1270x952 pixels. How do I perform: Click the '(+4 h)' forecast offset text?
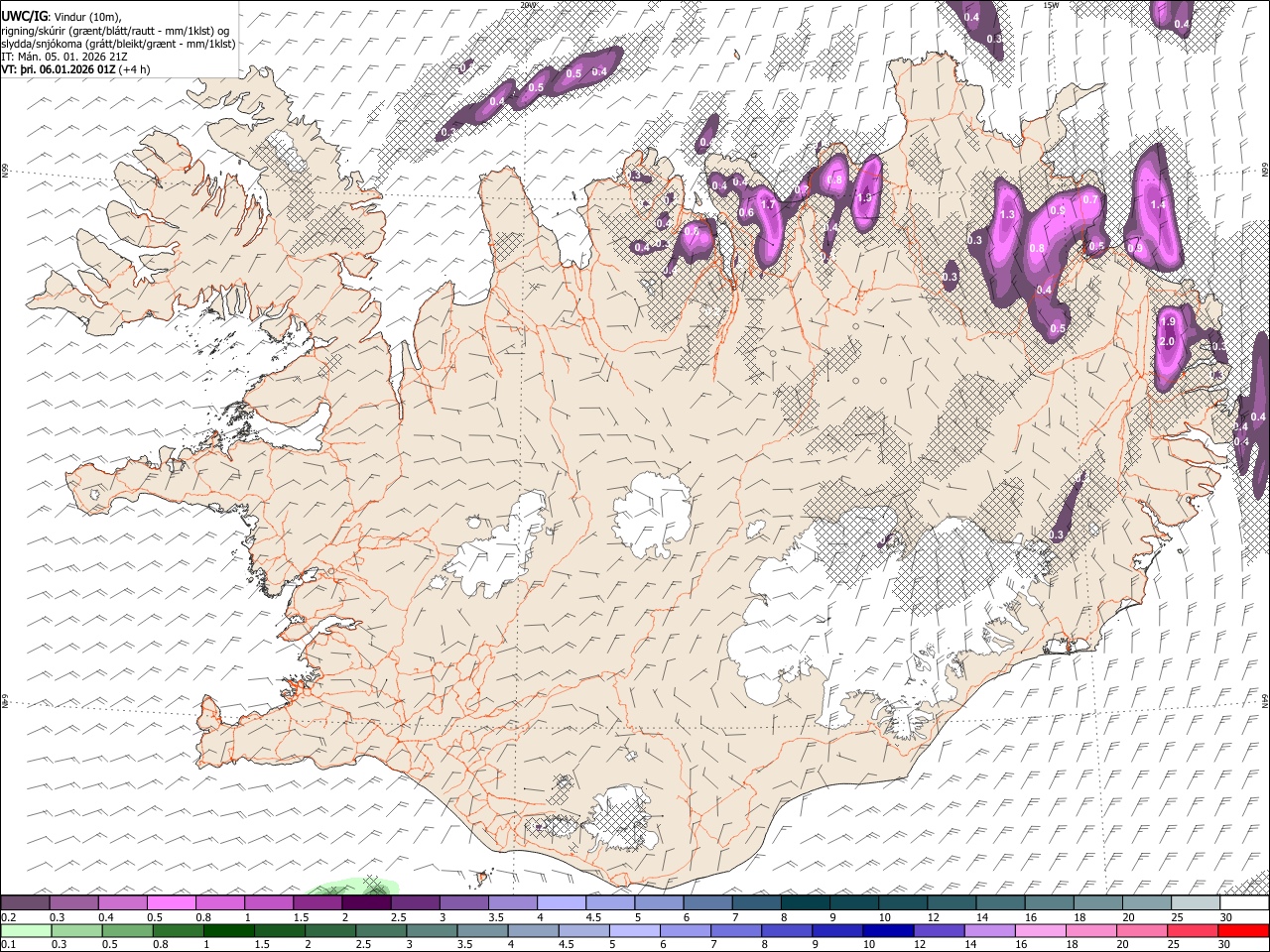[134, 69]
